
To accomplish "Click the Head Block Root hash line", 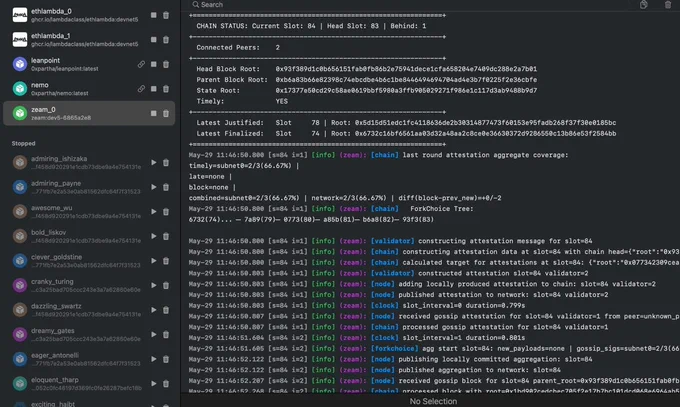I will (x=366, y=69).
